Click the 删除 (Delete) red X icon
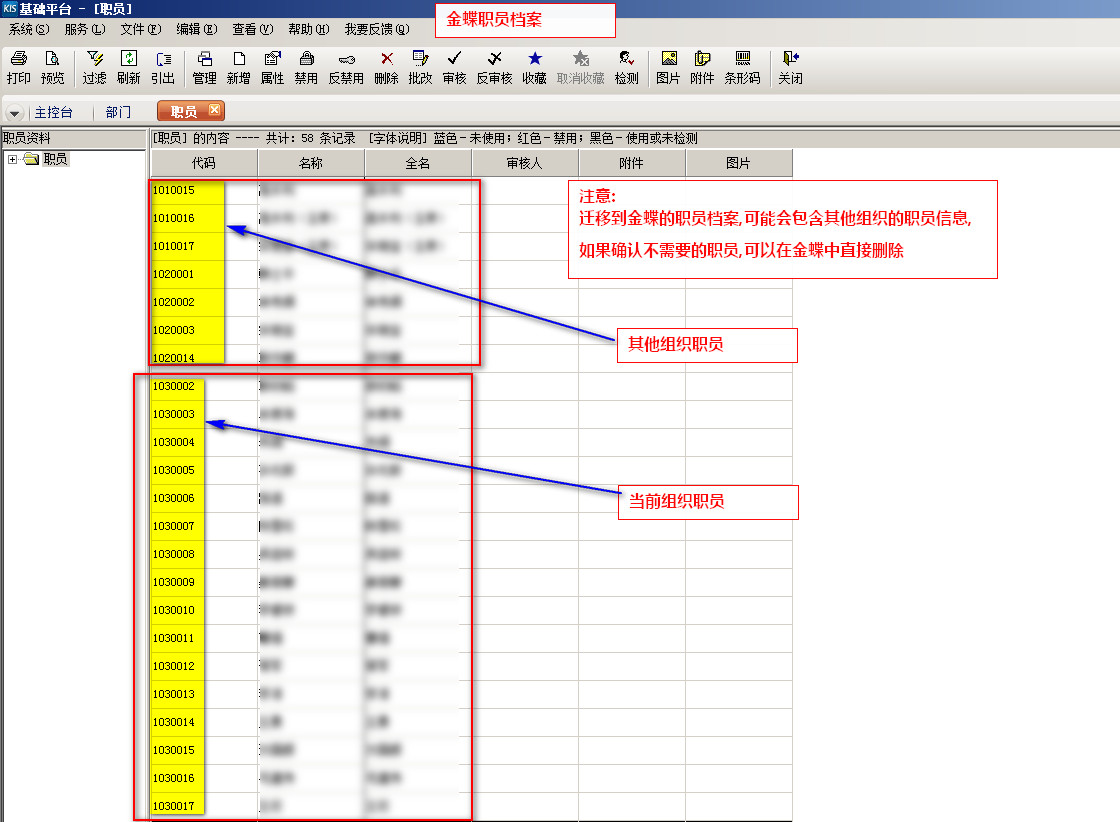Viewport: 1120px width, 822px height. click(386, 67)
